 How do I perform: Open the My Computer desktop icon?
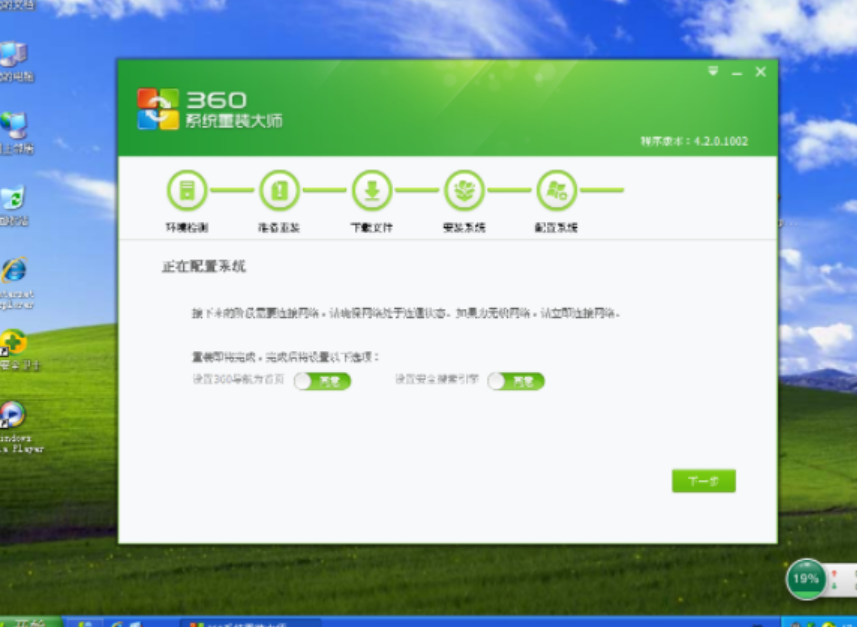click(15, 61)
